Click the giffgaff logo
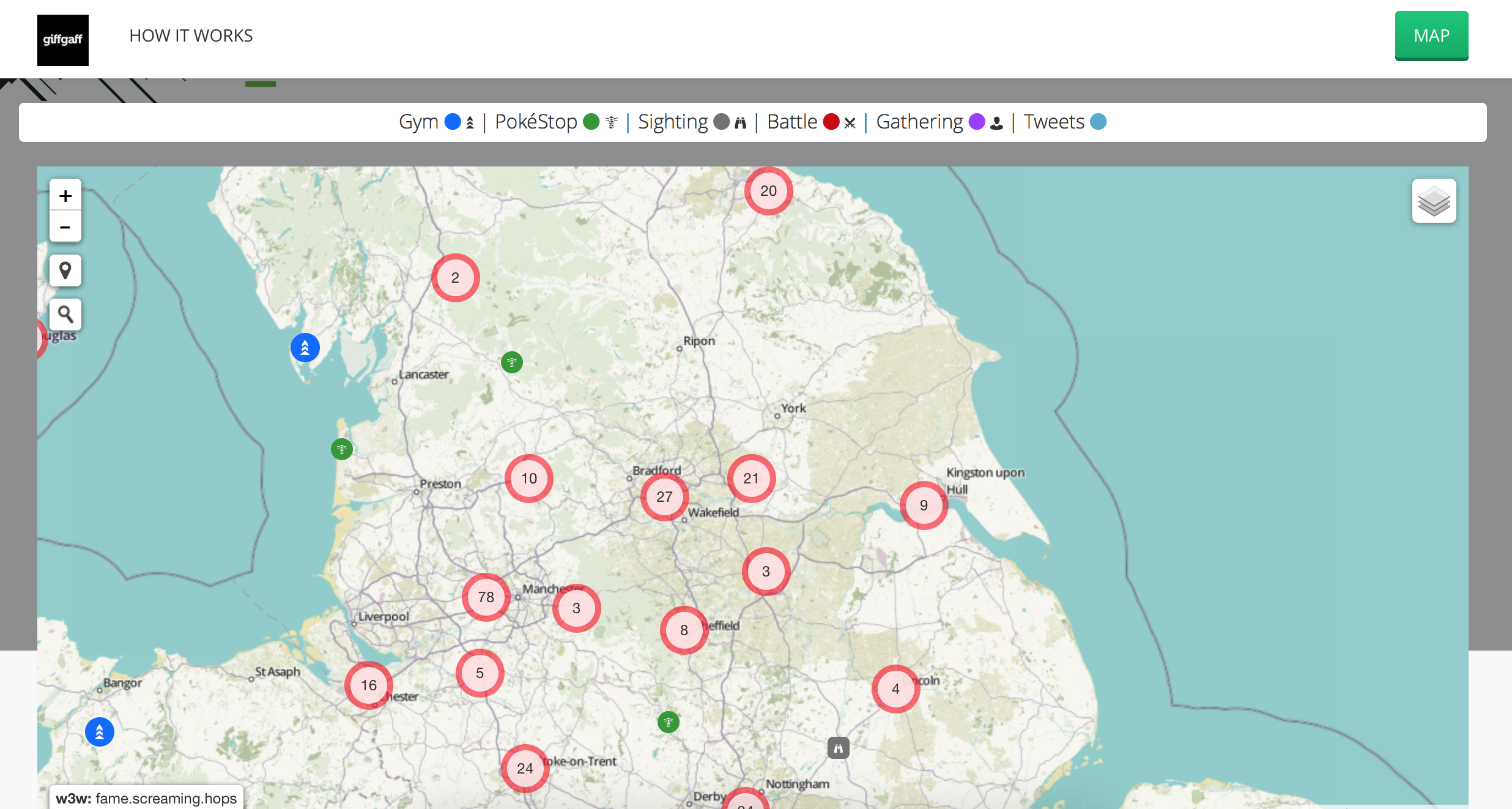This screenshot has height=809, width=1512. [x=62, y=40]
